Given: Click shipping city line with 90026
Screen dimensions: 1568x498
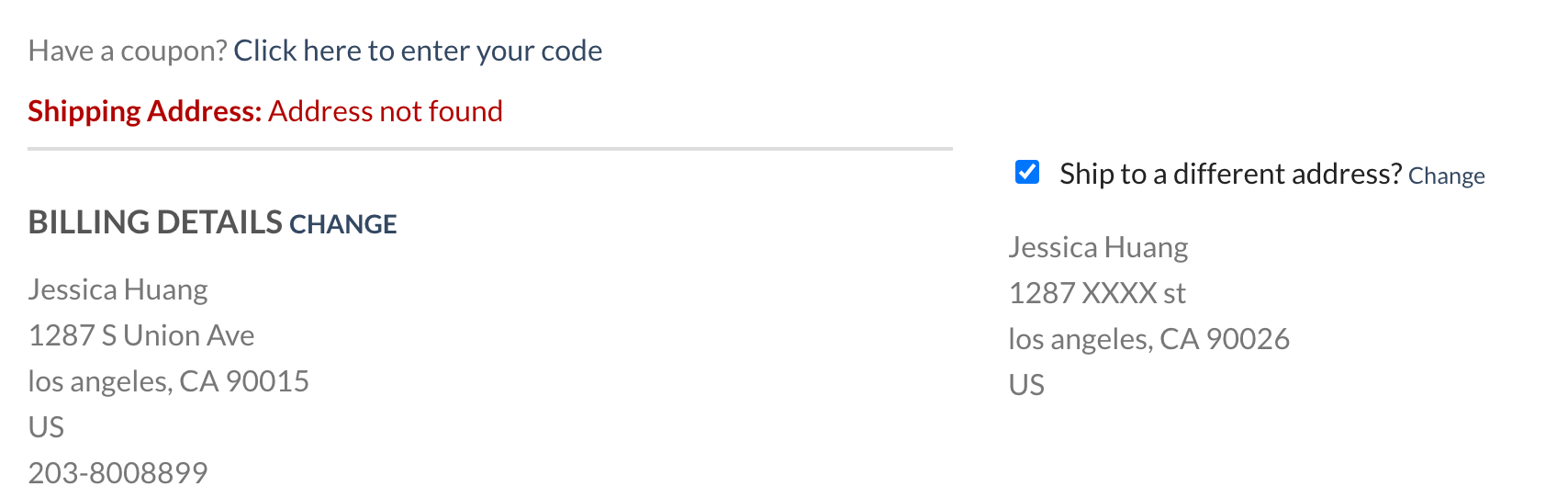Looking at the screenshot, I should pyautogui.click(x=1148, y=339).
